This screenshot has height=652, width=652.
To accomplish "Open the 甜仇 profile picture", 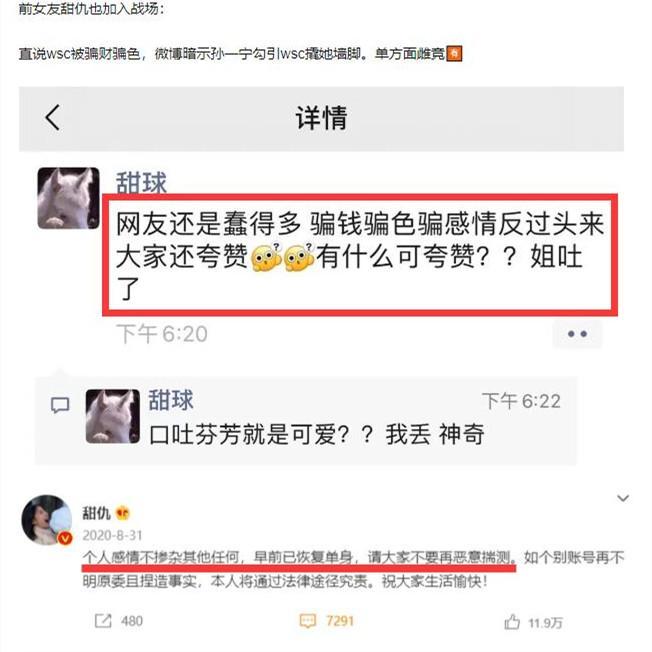I will pyautogui.click(x=47, y=520).
